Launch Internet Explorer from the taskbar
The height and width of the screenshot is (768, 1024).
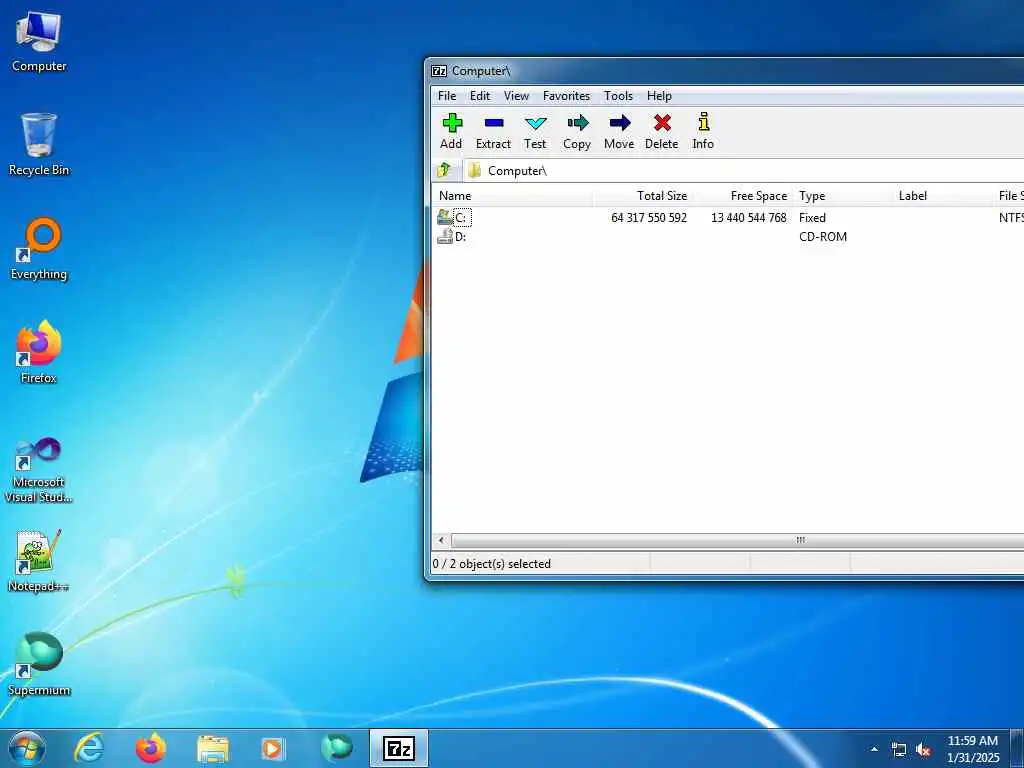click(x=89, y=748)
